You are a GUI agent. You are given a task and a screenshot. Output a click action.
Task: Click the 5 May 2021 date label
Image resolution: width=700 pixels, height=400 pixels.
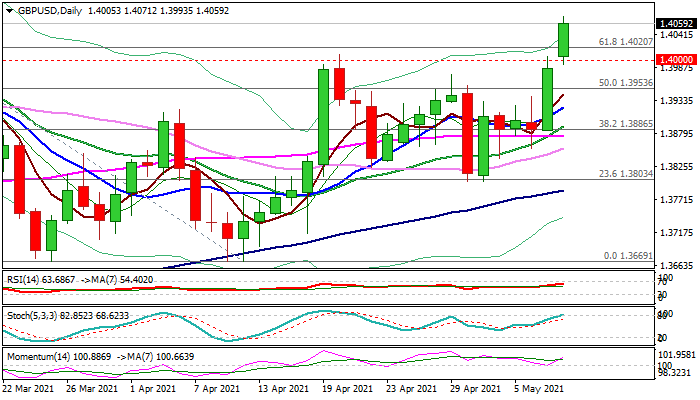click(x=536, y=389)
